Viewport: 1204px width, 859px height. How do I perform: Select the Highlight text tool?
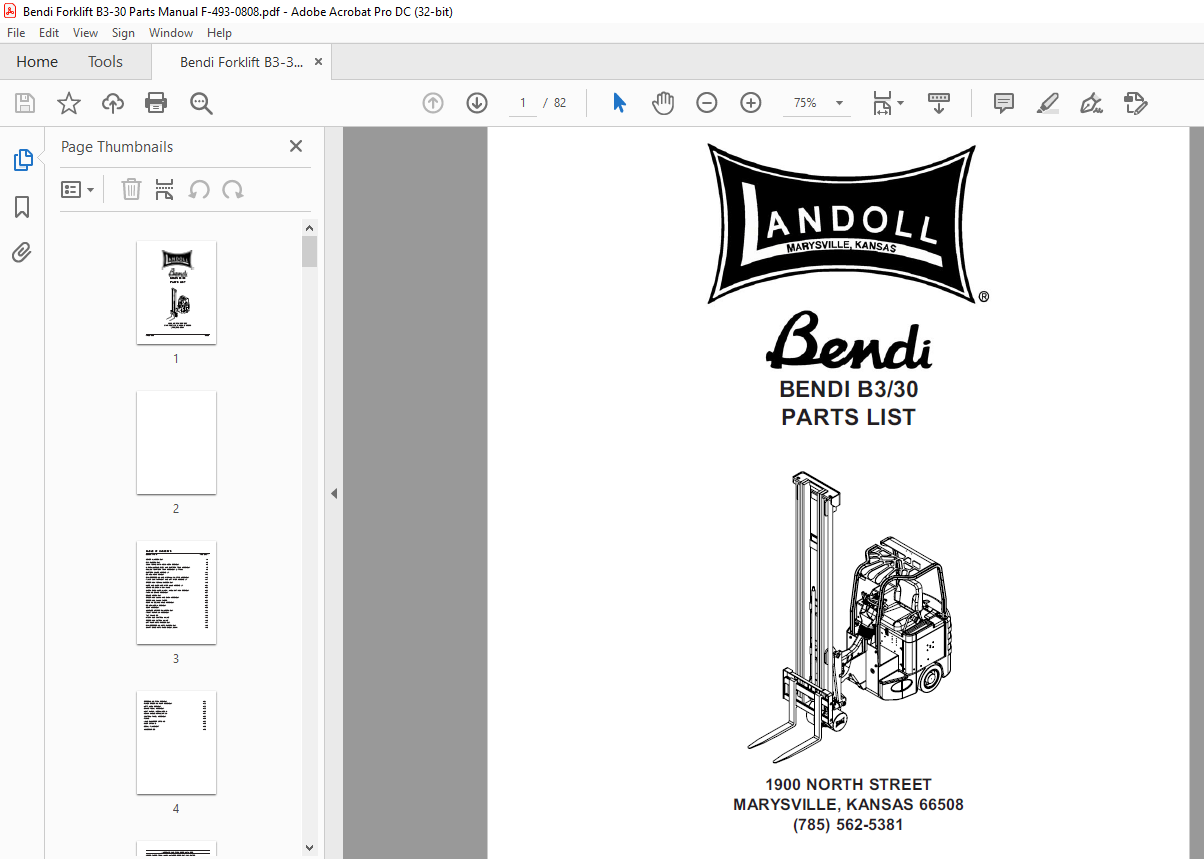click(1048, 103)
